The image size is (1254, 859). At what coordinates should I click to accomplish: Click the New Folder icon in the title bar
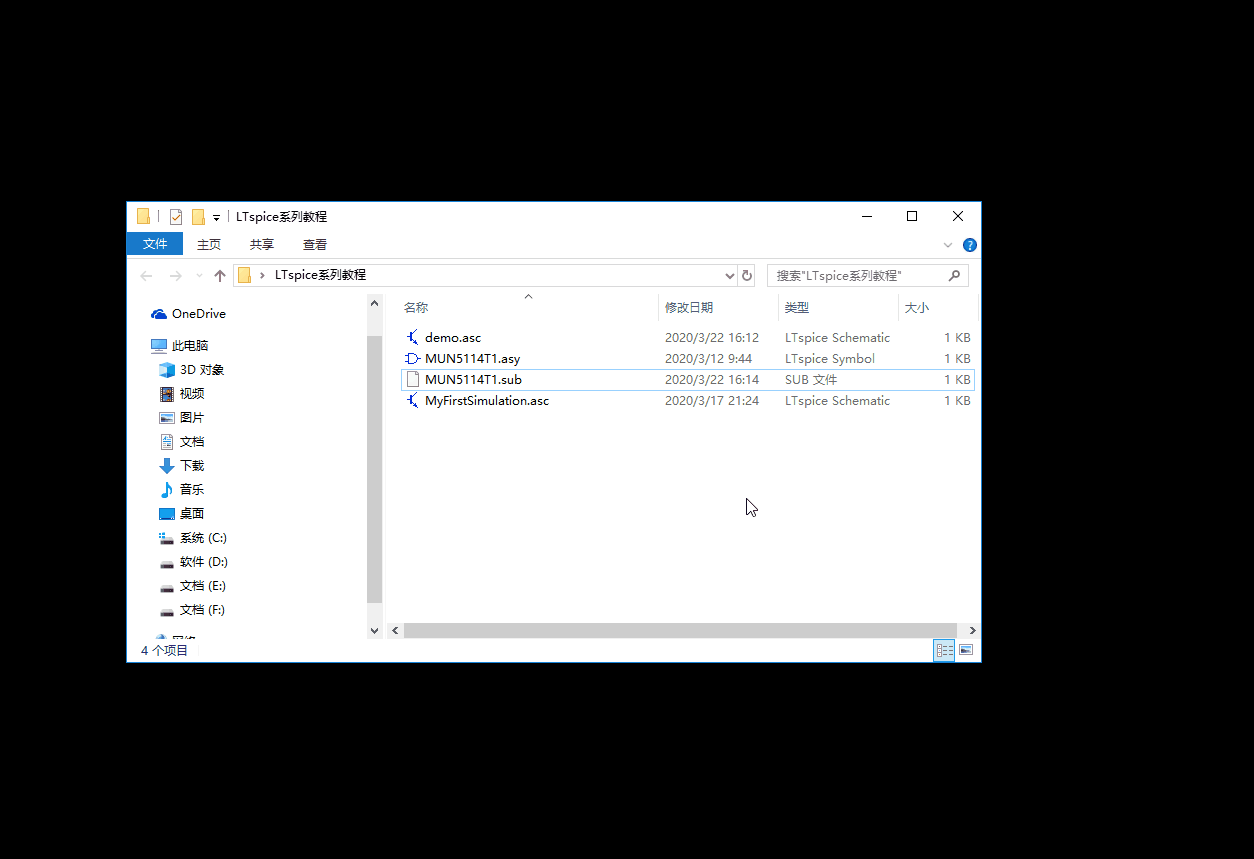coord(198,217)
